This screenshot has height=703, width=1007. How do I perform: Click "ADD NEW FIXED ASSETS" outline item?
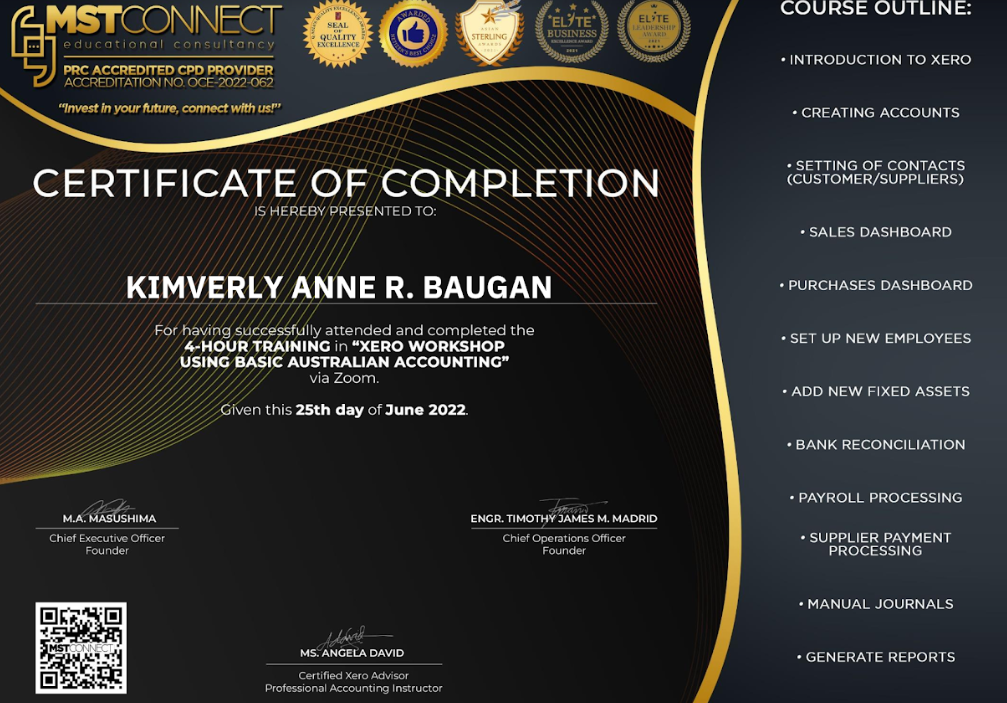(x=876, y=392)
